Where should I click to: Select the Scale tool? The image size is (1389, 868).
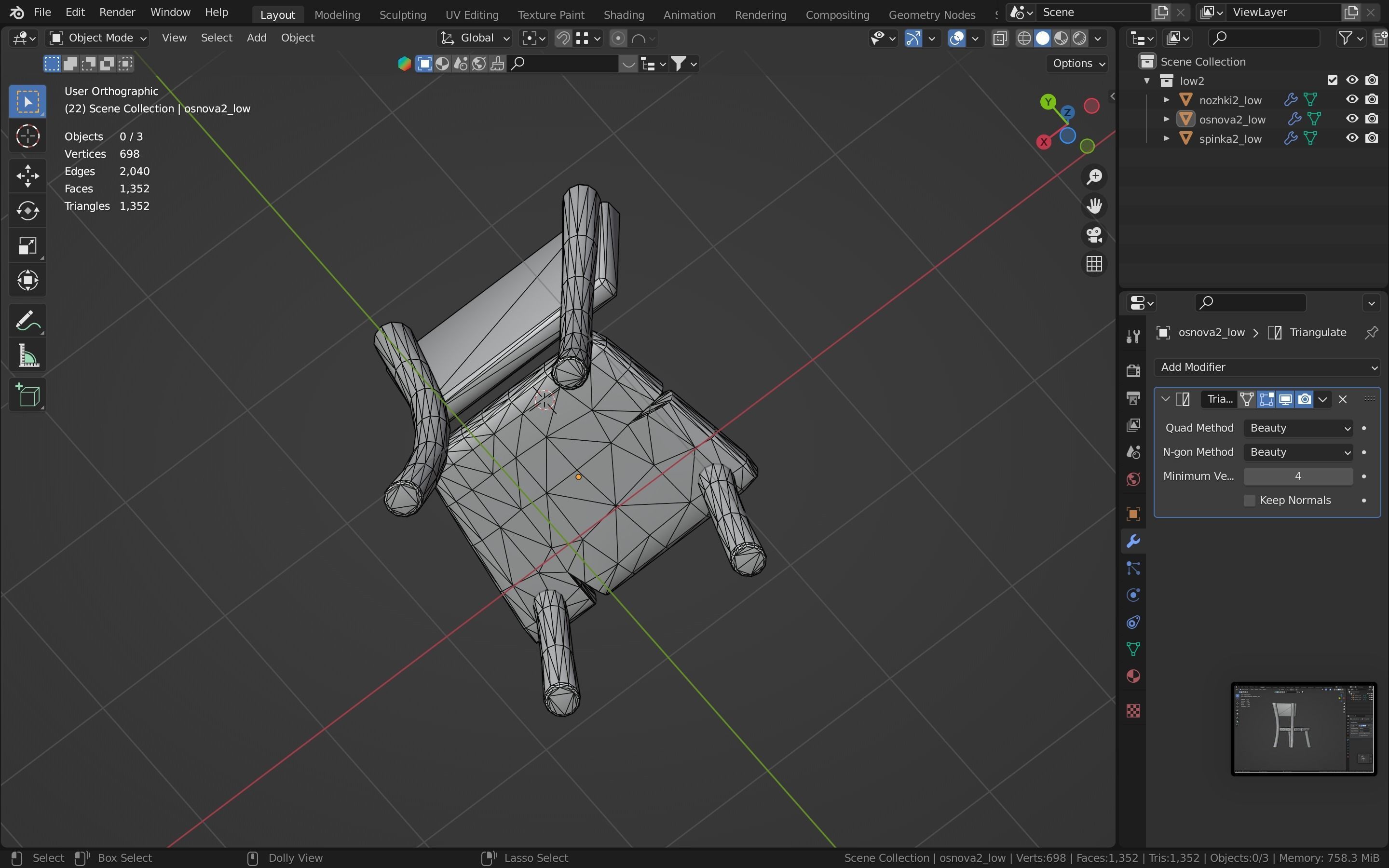(x=27, y=246)
